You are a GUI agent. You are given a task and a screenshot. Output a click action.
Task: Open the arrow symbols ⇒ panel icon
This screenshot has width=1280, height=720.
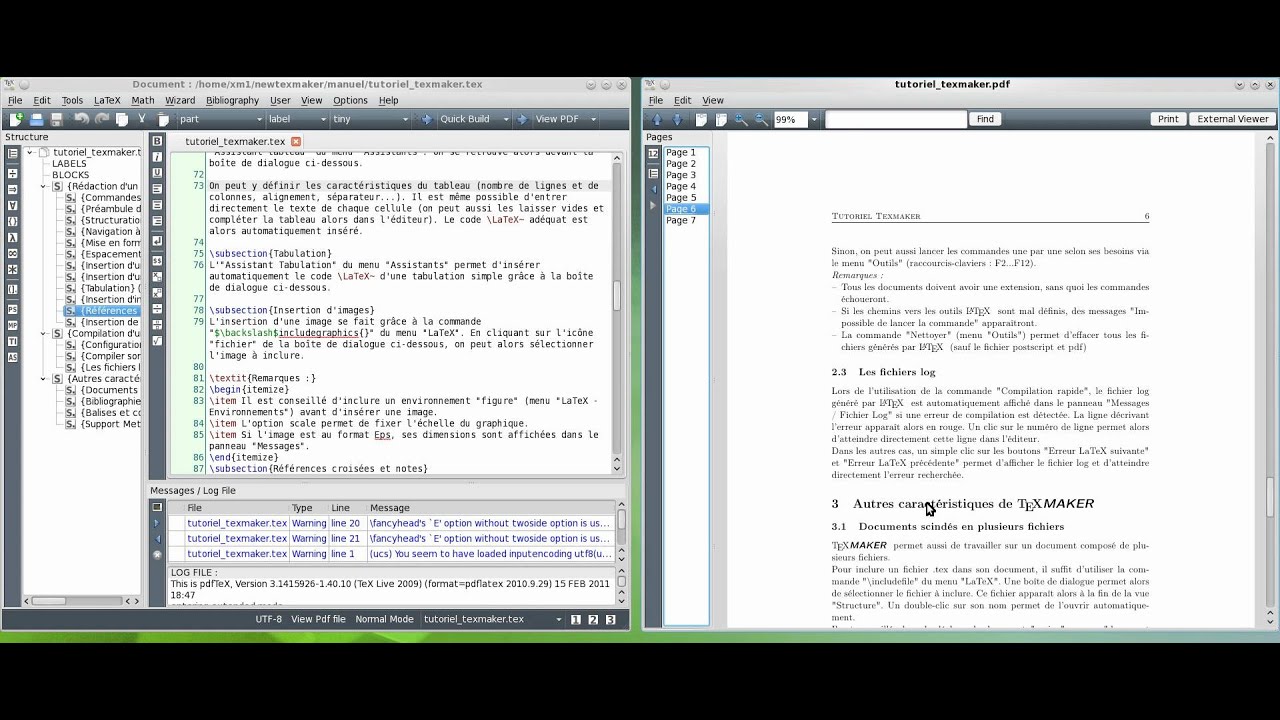coord(12,188)
